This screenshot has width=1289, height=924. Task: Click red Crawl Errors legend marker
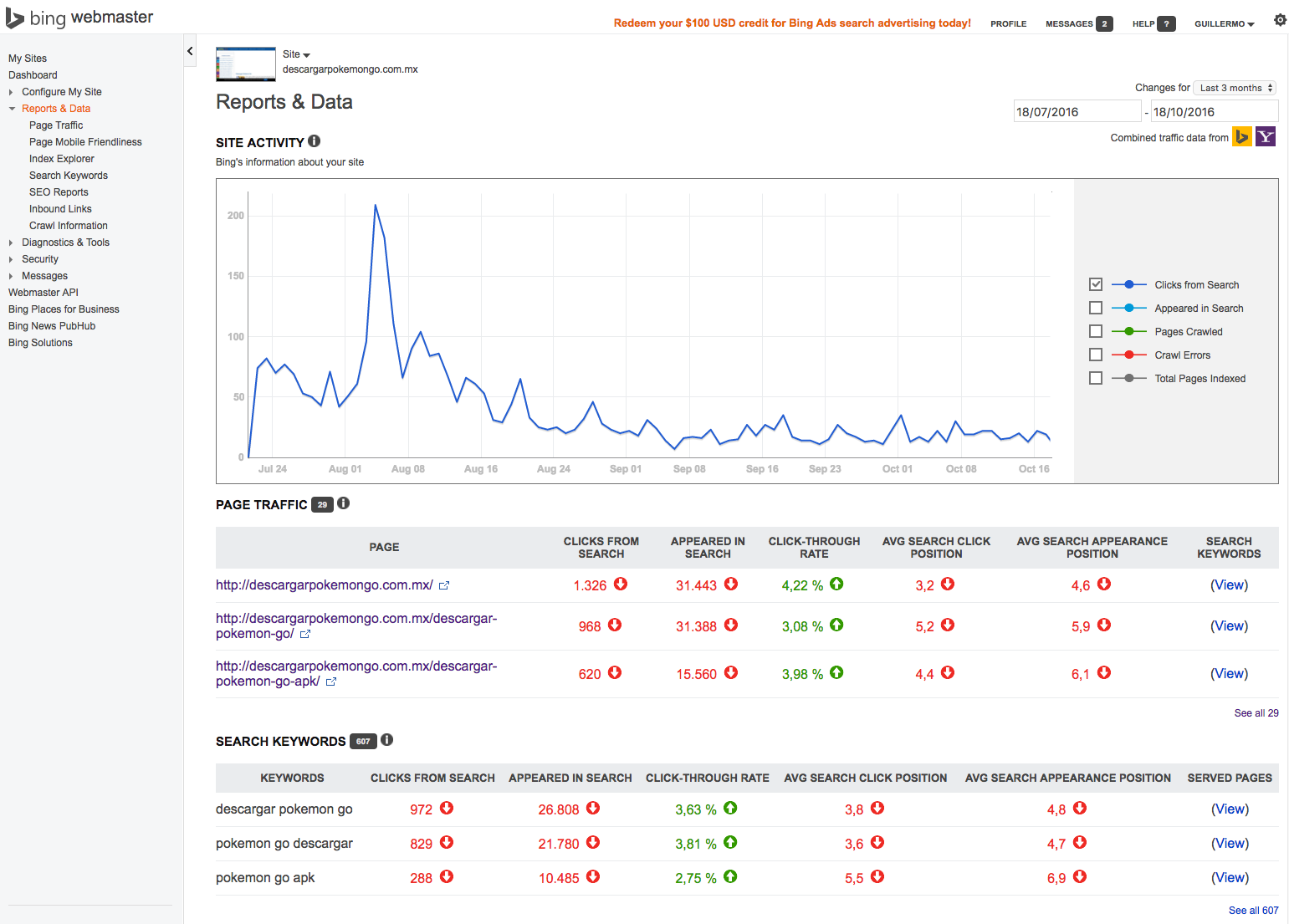tap(1128, 355)
